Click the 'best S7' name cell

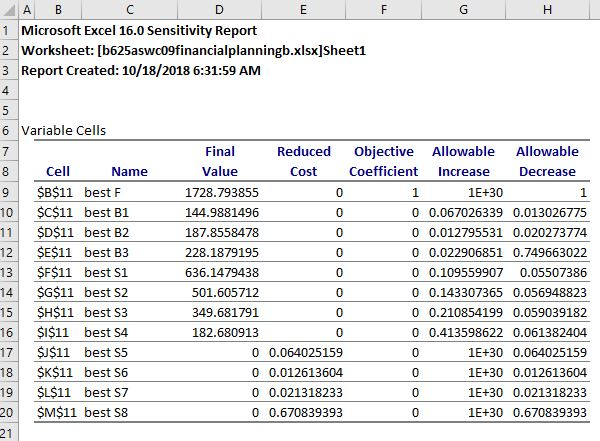pyautogui.click(x=106, y=393)
